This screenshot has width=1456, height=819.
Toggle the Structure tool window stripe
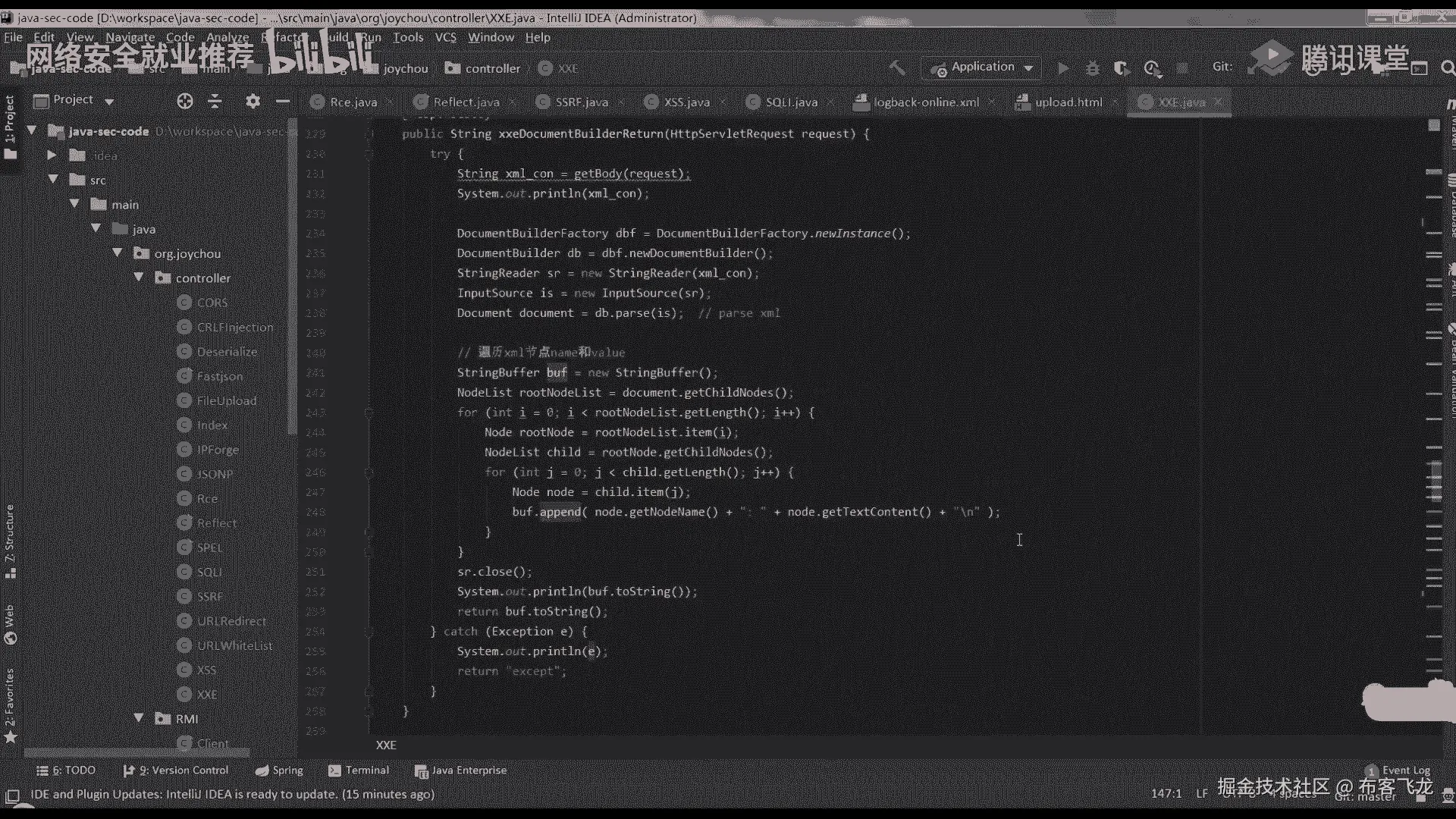pos(11,540)
